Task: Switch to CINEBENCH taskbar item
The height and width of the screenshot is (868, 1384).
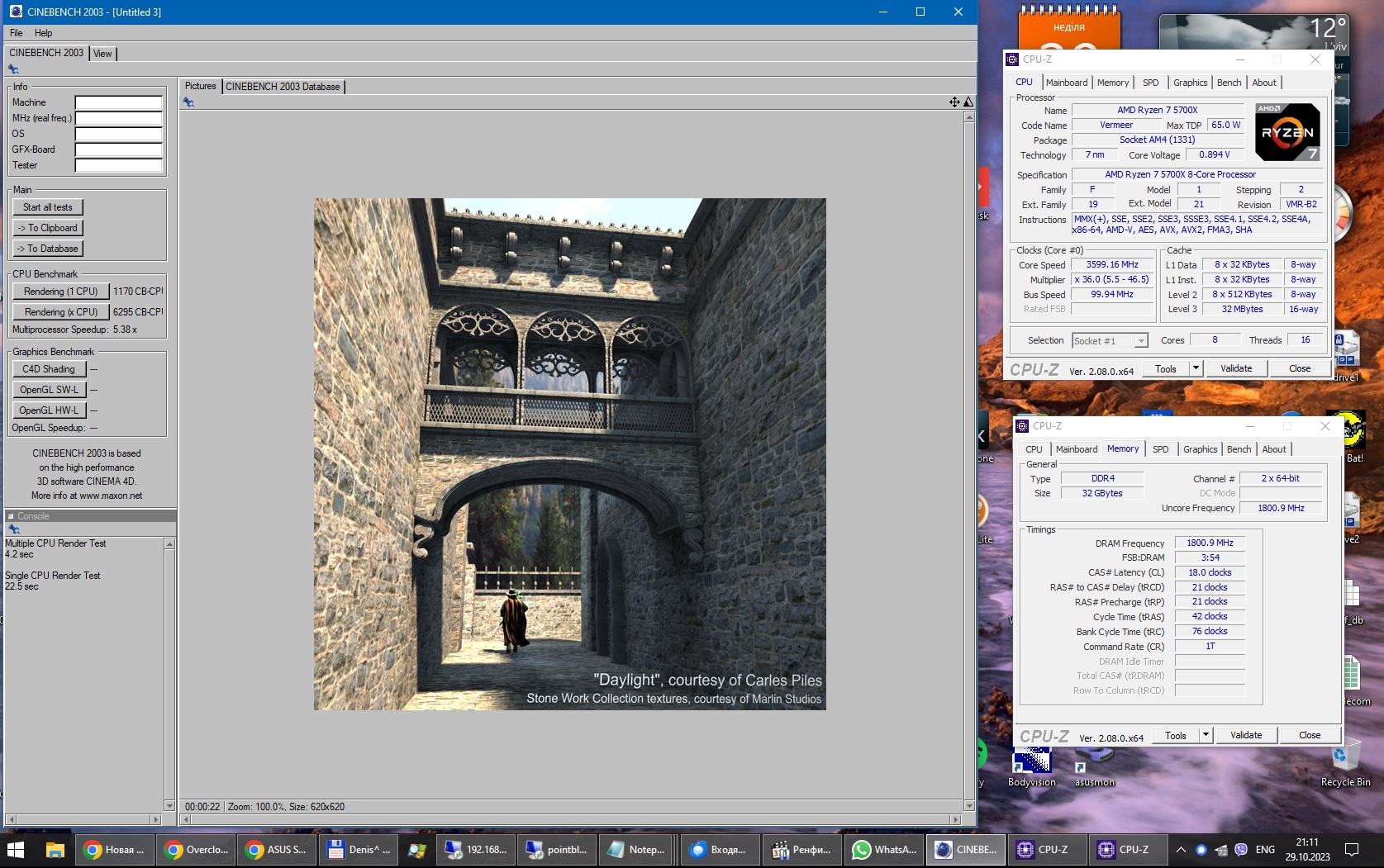Action: click(965, 849)
